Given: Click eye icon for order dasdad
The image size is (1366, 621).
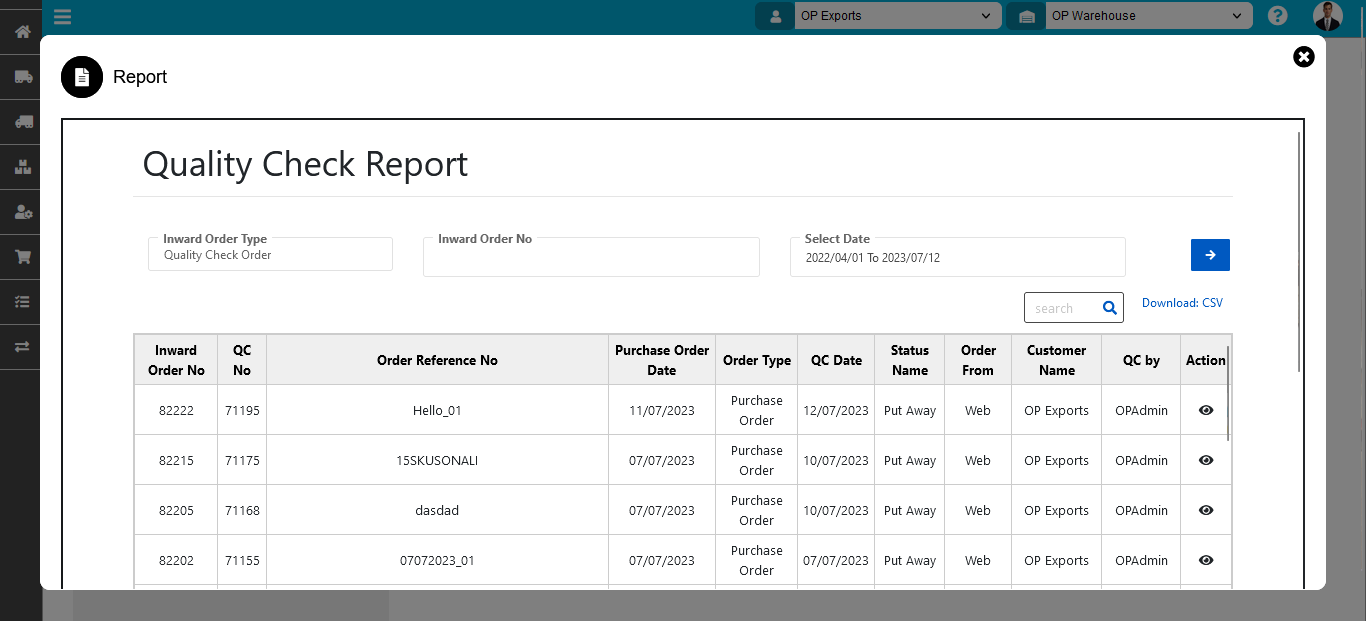Looking at the screenshot, I should [1205, 510].
